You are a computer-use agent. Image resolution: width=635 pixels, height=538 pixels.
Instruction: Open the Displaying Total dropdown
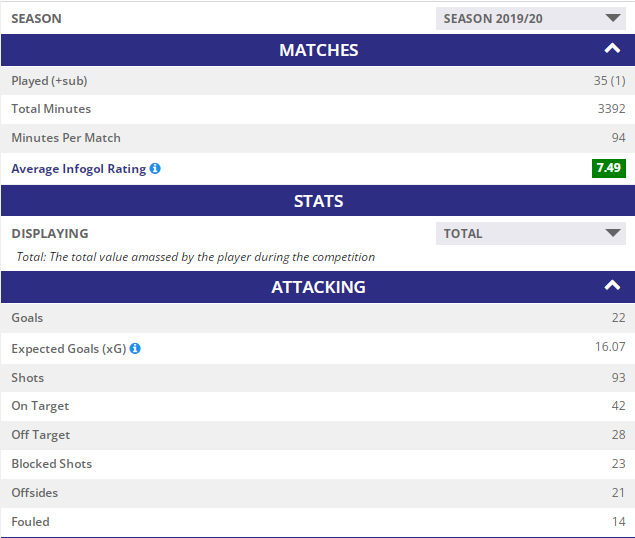[531, 233]
